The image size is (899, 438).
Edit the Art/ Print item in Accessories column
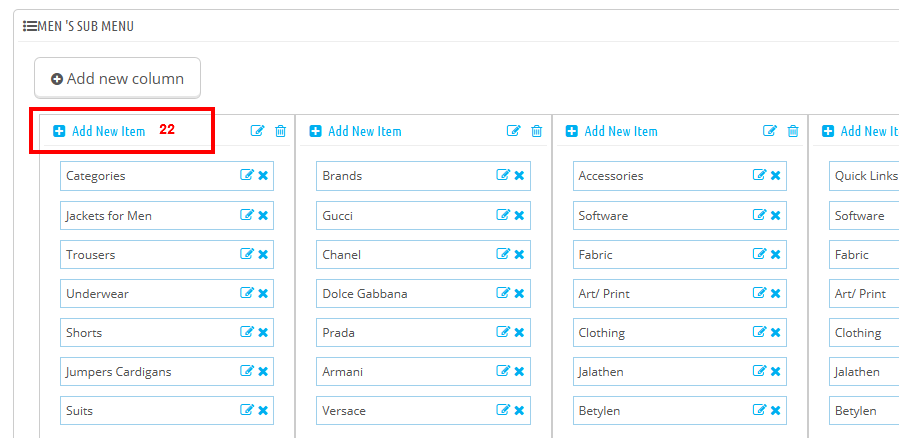[759, 294]
